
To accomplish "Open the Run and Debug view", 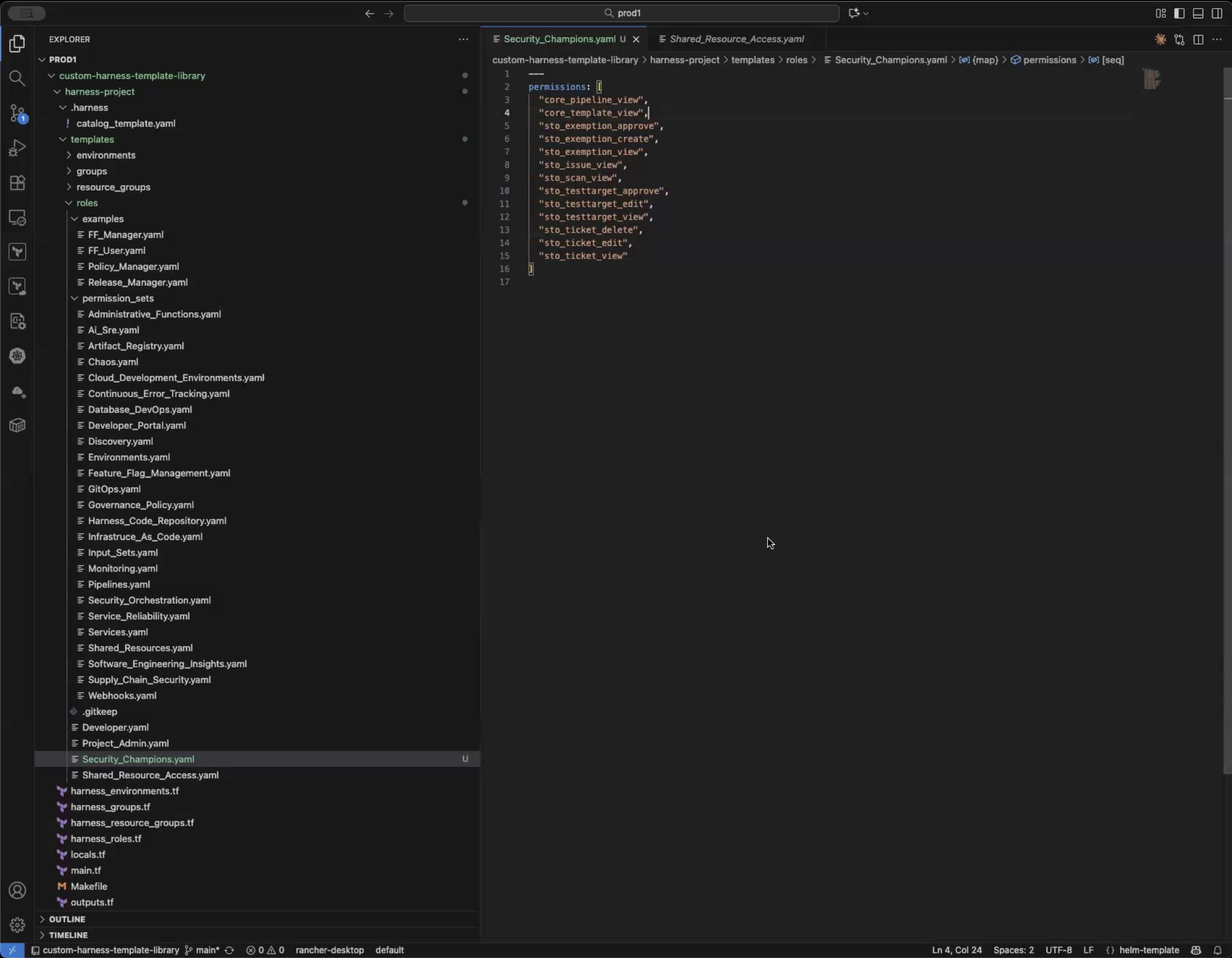I will pos(17,148).
